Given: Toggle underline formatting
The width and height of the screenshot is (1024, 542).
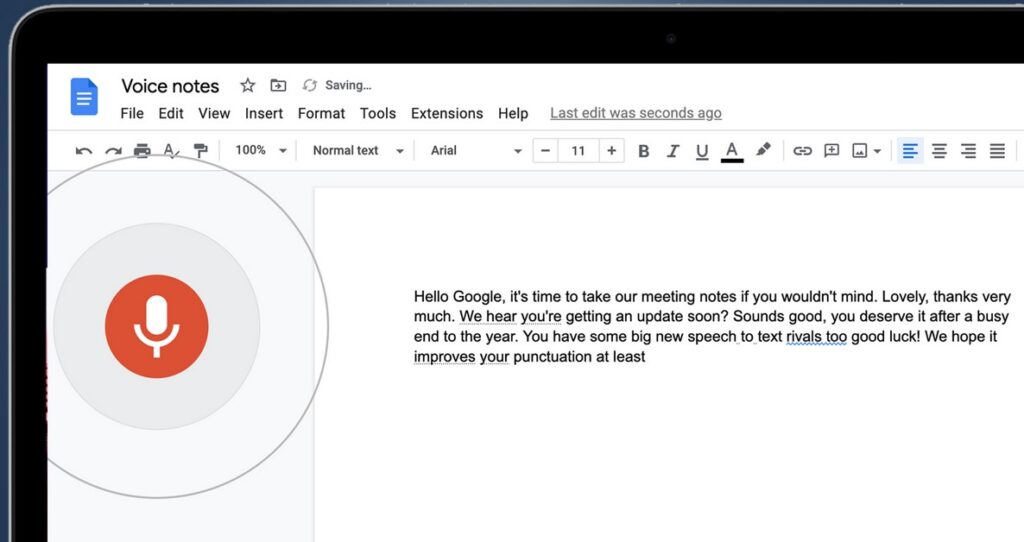Looking at the screenshot, I should (x=702, y=151).
